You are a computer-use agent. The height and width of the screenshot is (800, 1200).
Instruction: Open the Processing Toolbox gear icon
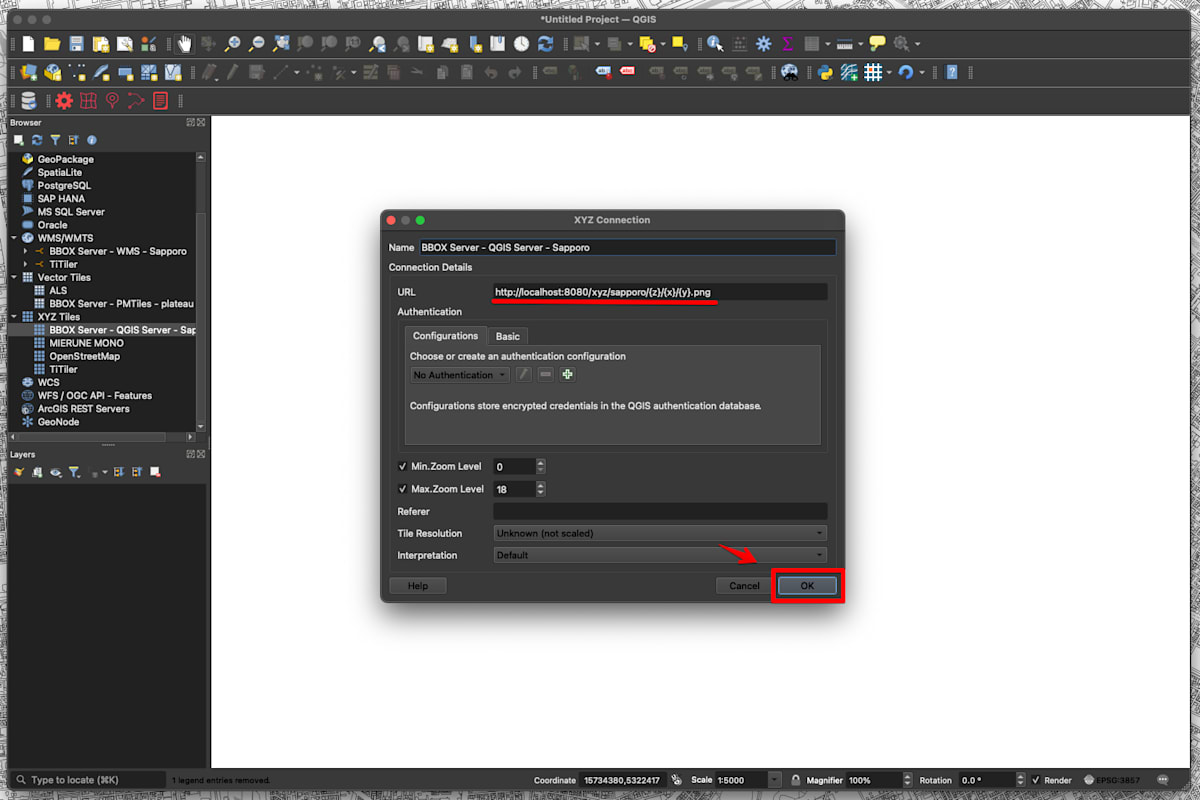(763, 44)
